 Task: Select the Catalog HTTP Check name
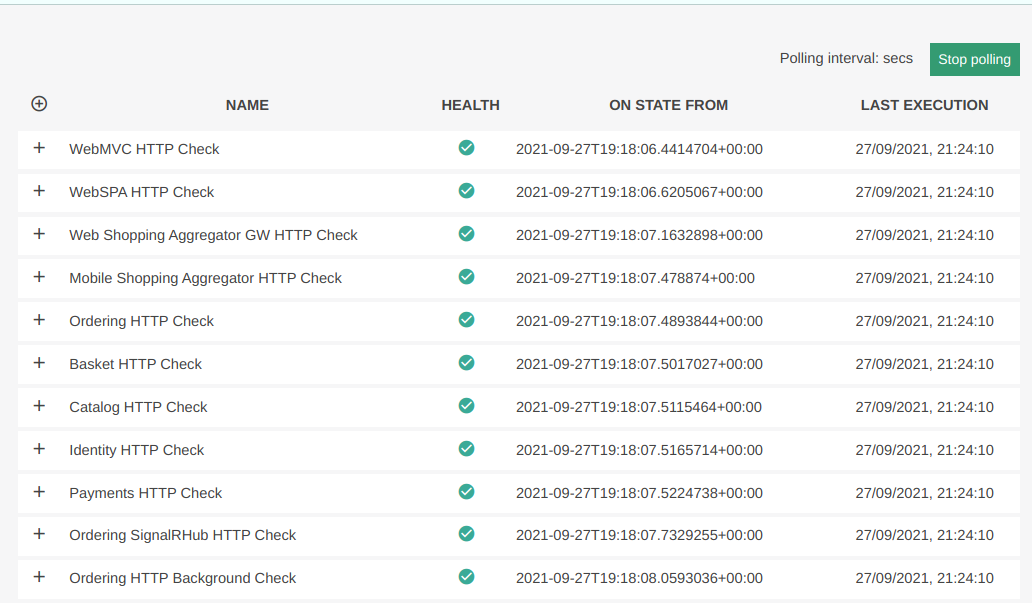pyautogui.click(x=138, y=407)
